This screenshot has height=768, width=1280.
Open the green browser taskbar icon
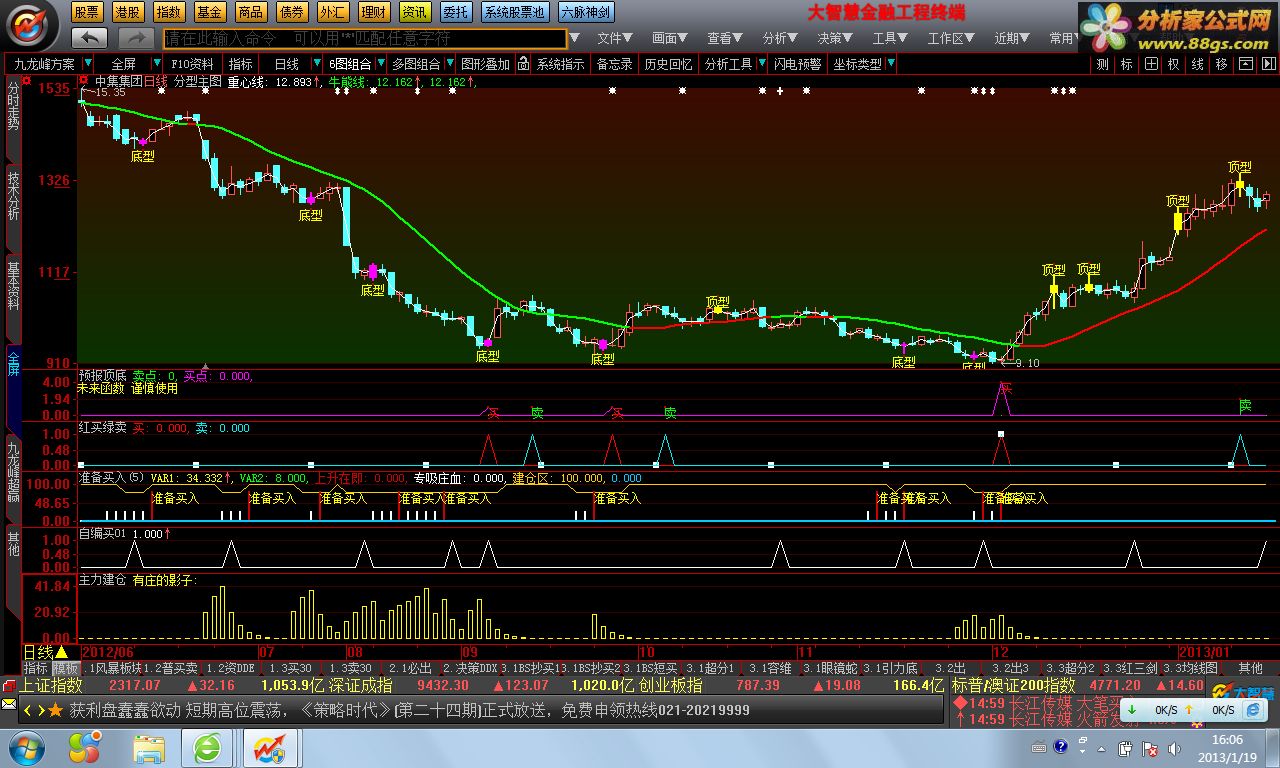209,748
